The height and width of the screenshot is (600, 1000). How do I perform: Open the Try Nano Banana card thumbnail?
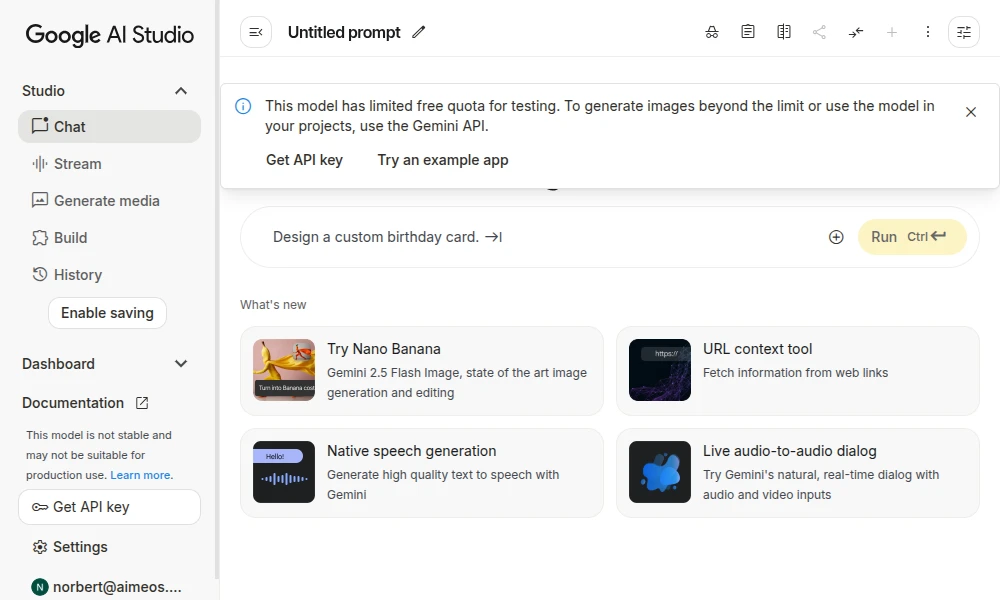click(x=284, y=370)
